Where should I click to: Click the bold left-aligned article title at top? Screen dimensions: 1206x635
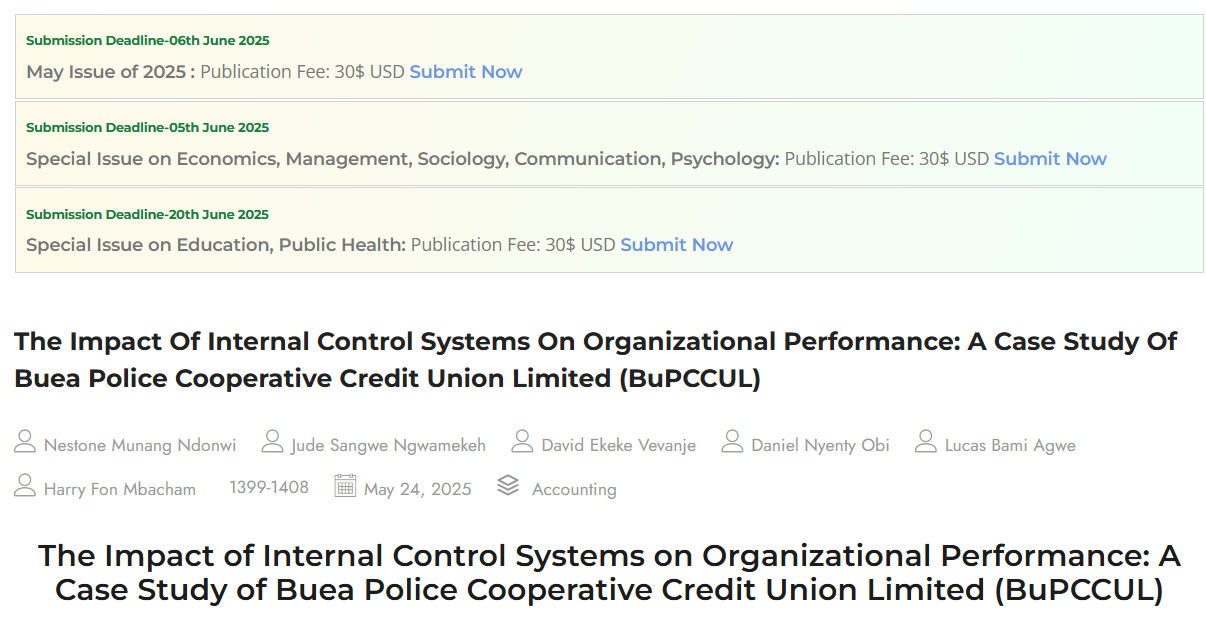click(596, 360)
